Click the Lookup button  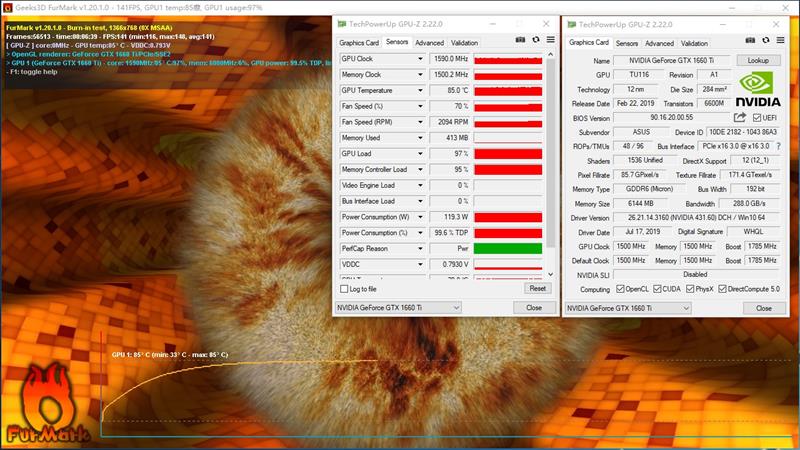pos(758,60)
